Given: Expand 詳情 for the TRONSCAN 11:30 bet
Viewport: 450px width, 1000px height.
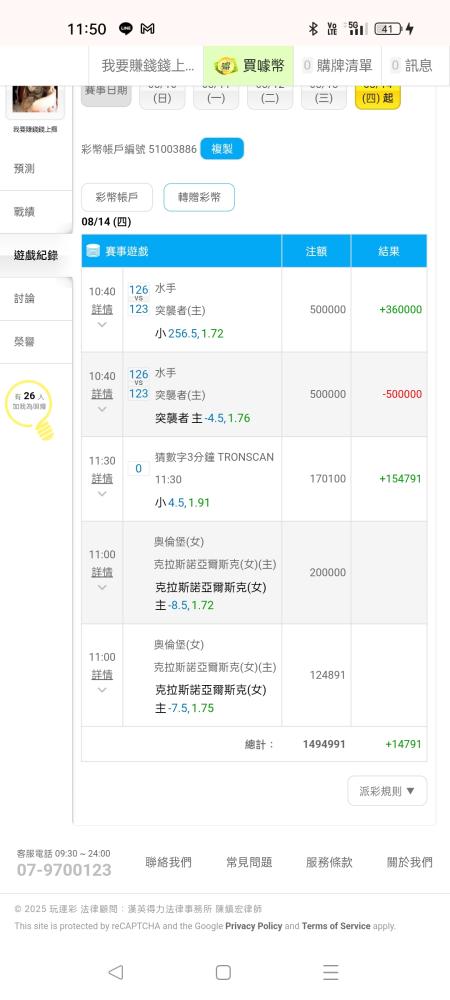Looking at the screenshot, I should tap(102, 478).
